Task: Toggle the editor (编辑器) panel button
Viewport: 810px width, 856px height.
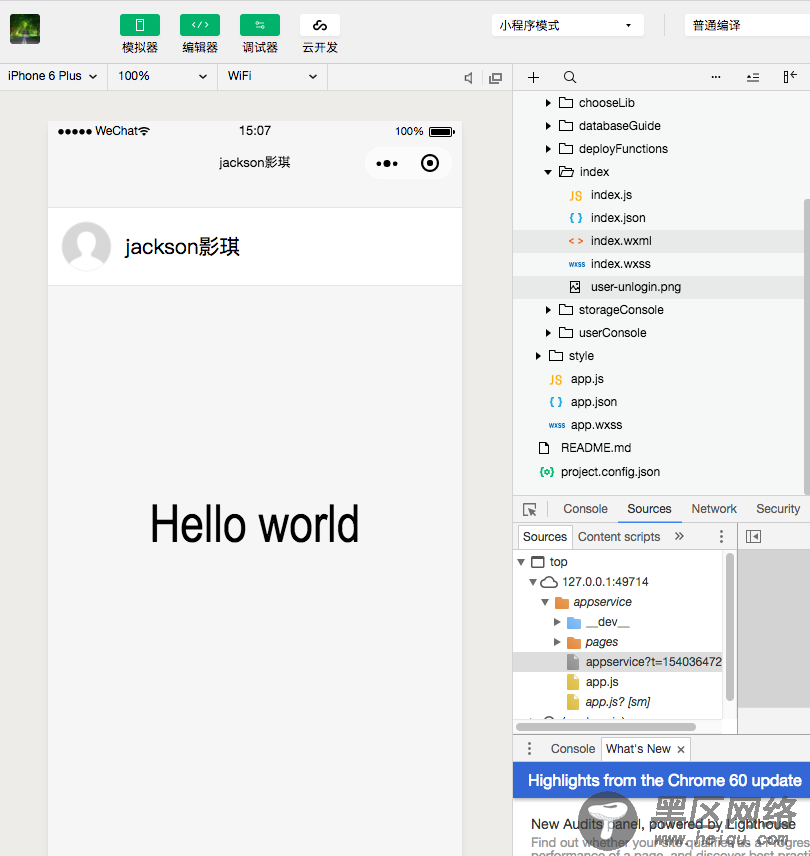Action: coord(200,25)
